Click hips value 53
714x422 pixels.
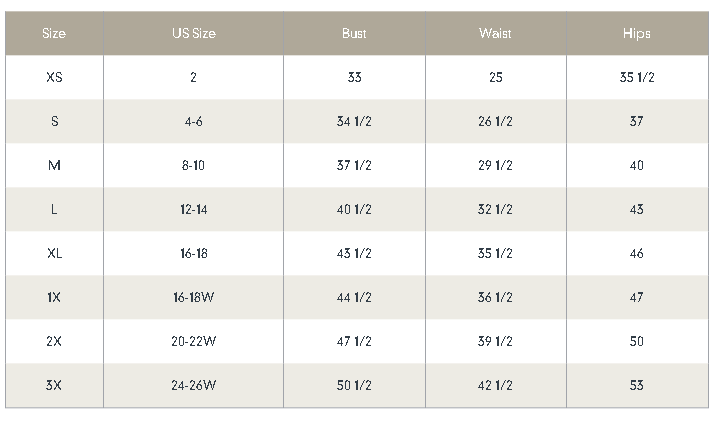(636, 385)
